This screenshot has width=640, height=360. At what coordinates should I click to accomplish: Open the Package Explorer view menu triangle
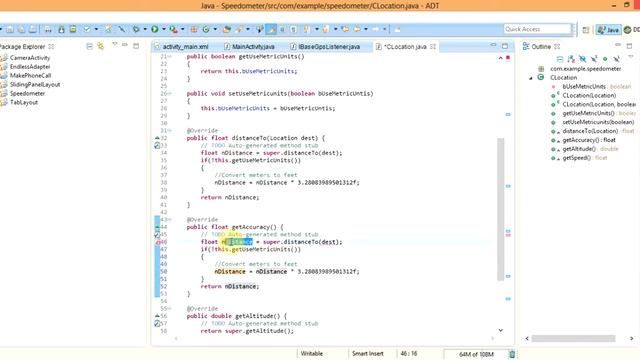point(115,44)
